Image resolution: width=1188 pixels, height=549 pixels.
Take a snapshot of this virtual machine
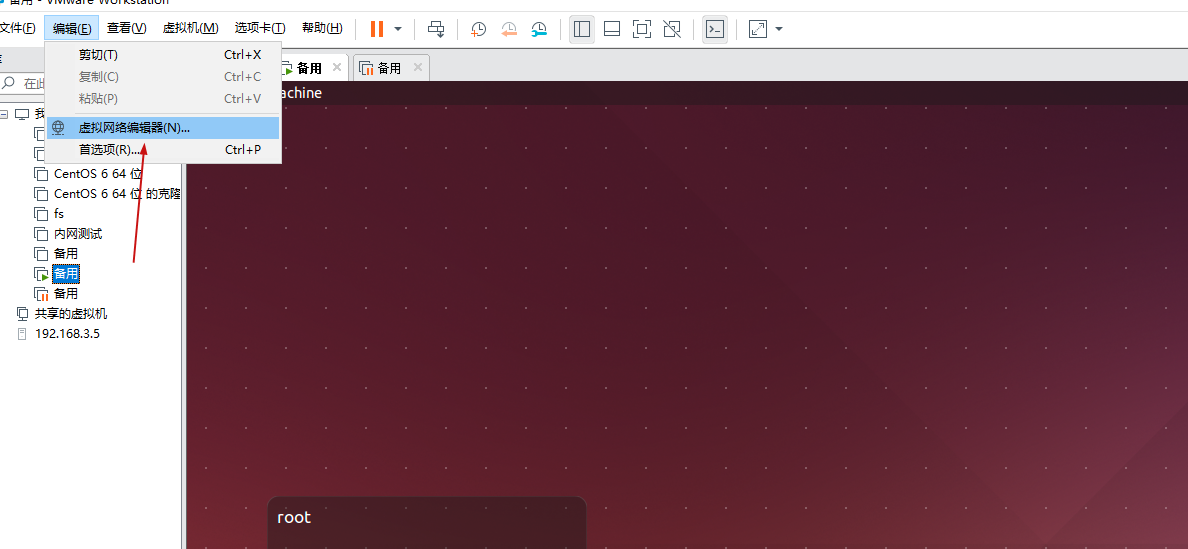[x=479, y=30]
